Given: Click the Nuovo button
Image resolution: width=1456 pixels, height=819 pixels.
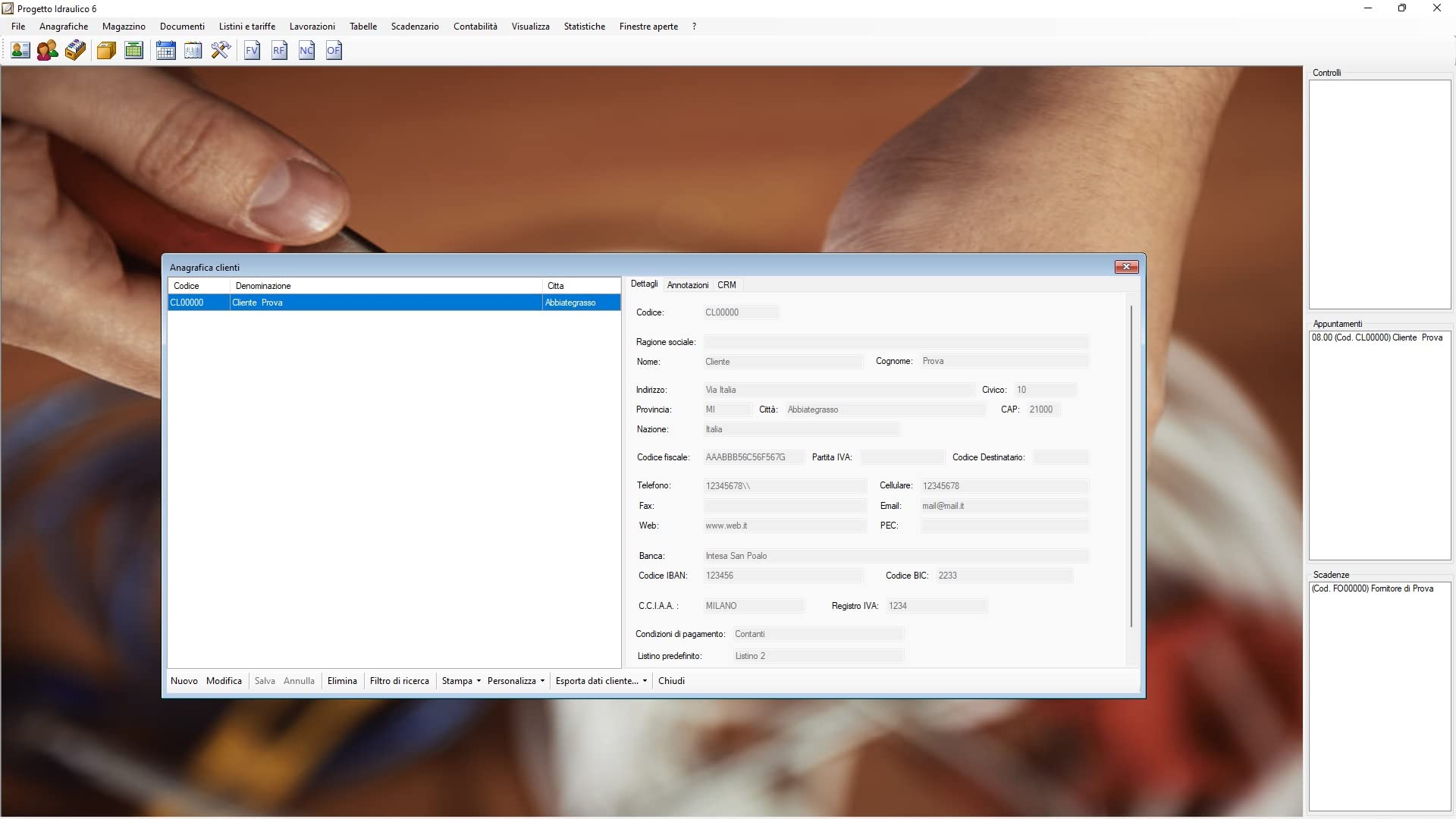Looking at the screenshot, I should pos(184,681).
